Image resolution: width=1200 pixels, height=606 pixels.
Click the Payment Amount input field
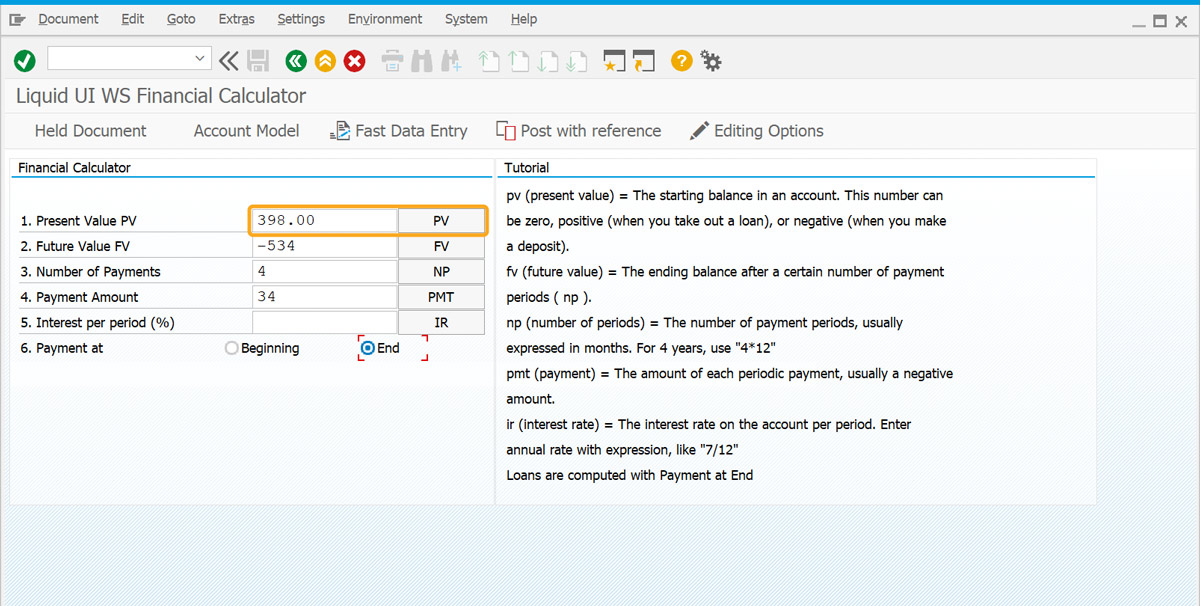click(x=325, y=297)
